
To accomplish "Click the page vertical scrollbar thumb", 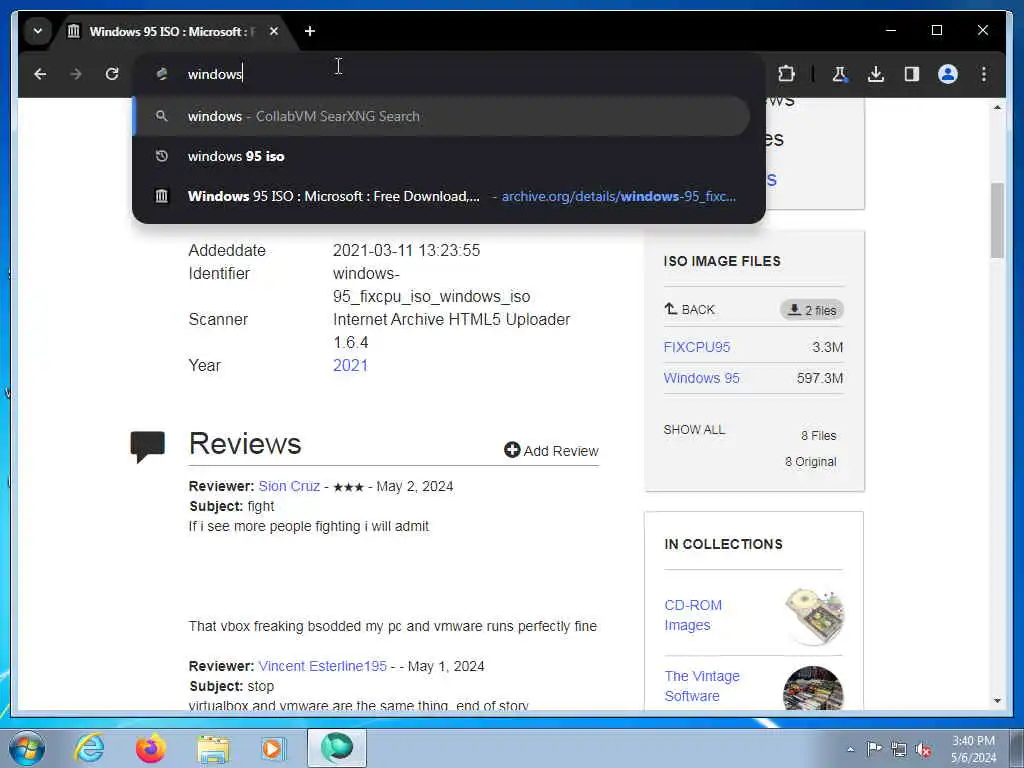I will 997,221.
